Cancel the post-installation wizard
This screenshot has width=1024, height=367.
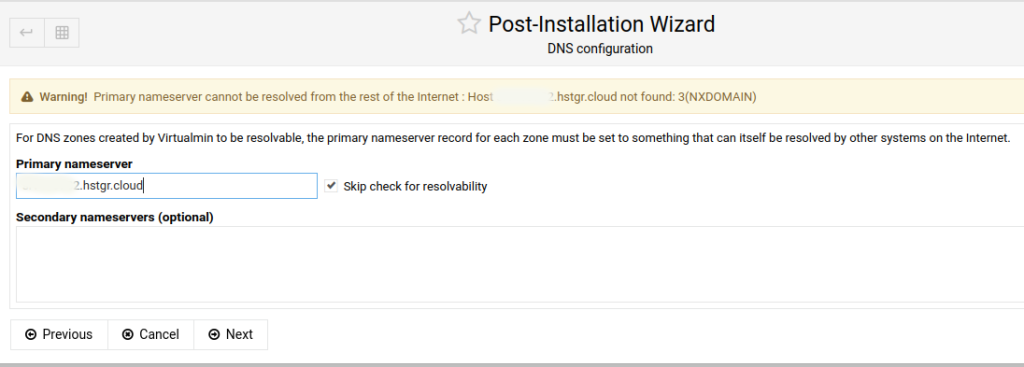coord(151,334)
